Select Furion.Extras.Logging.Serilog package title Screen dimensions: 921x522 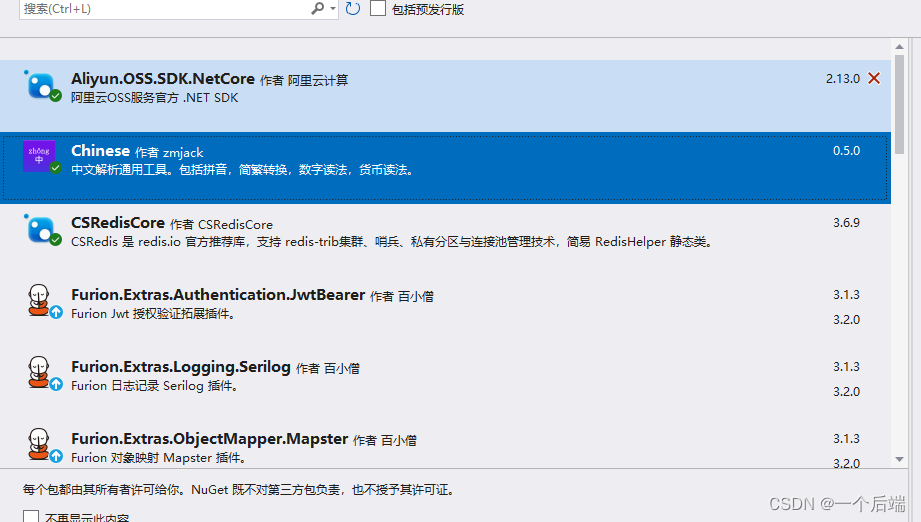(x=181, y=367)
